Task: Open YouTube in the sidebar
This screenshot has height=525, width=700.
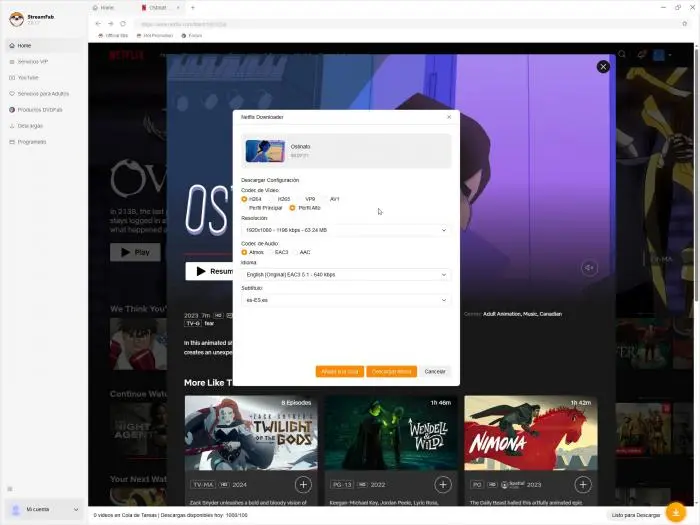Action: click(x=44, y=78)
